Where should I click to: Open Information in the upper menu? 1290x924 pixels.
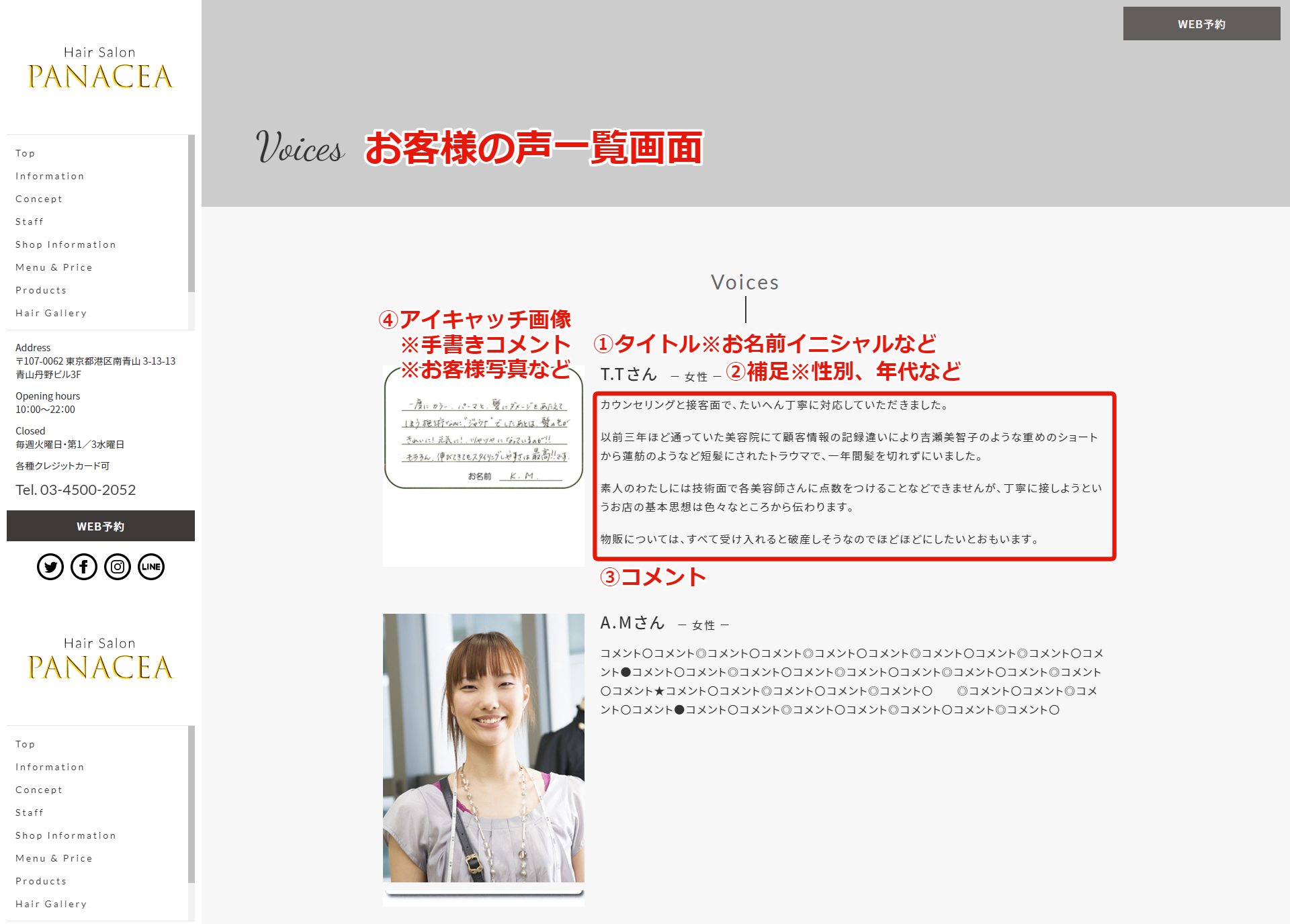click(x=50, y=176)
